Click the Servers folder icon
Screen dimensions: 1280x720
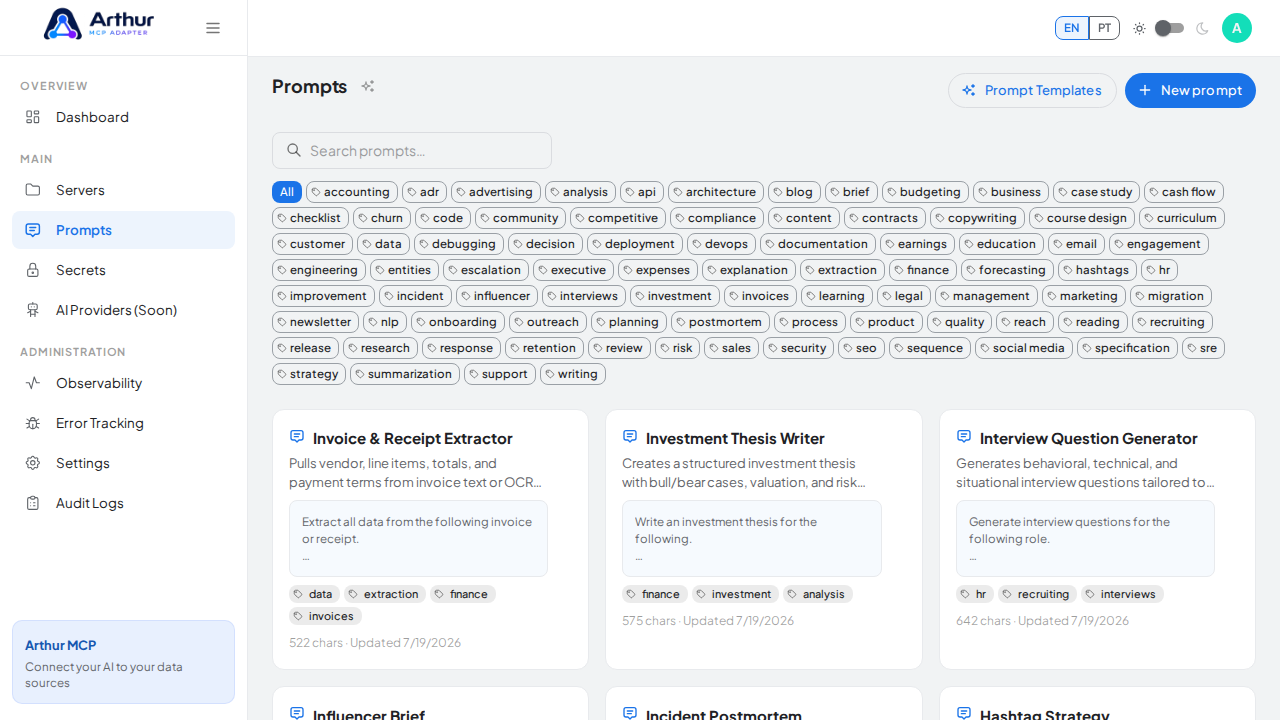[33, 190]
